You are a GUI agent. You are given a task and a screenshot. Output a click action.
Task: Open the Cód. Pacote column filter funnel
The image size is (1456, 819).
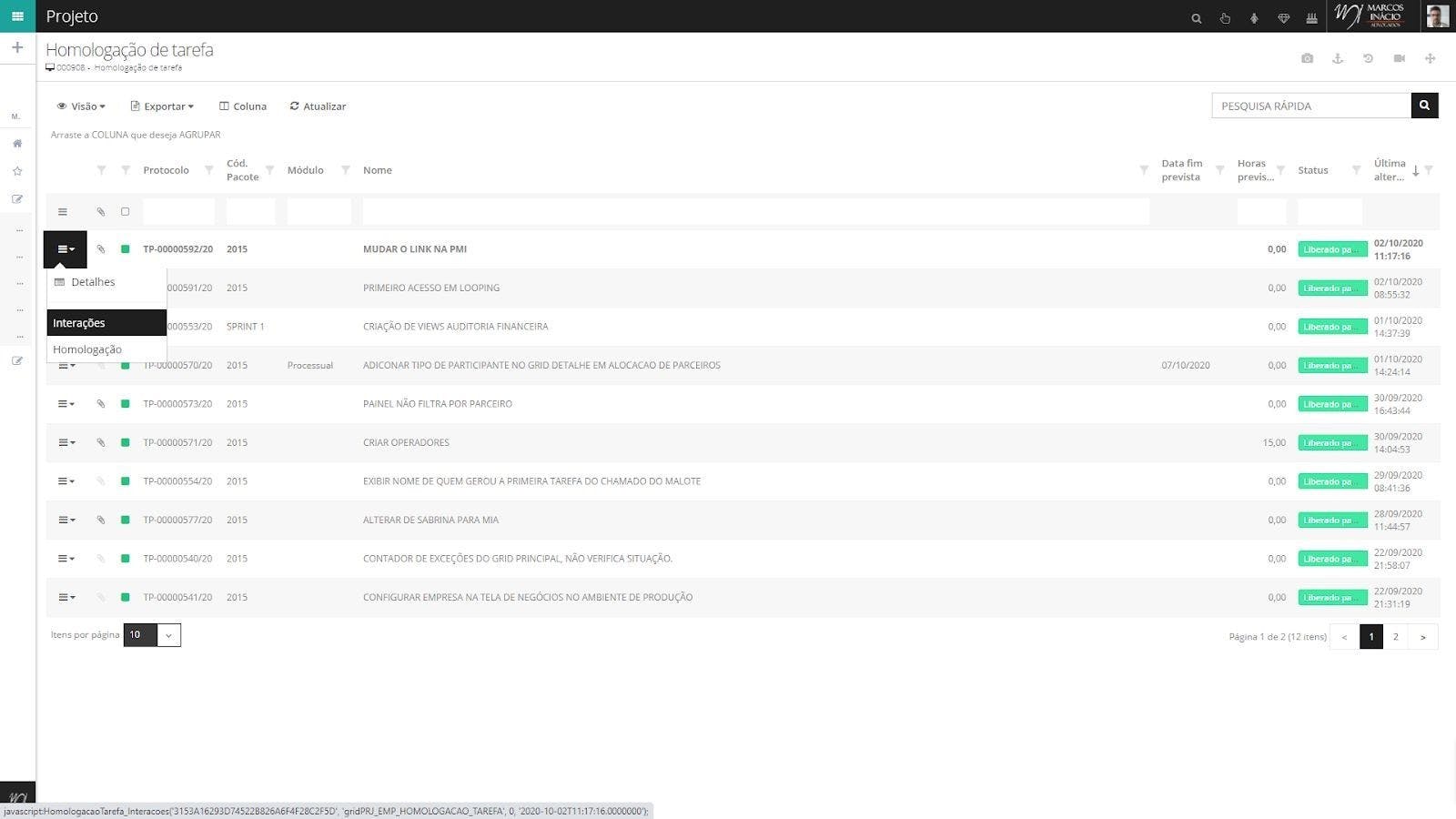269,170
